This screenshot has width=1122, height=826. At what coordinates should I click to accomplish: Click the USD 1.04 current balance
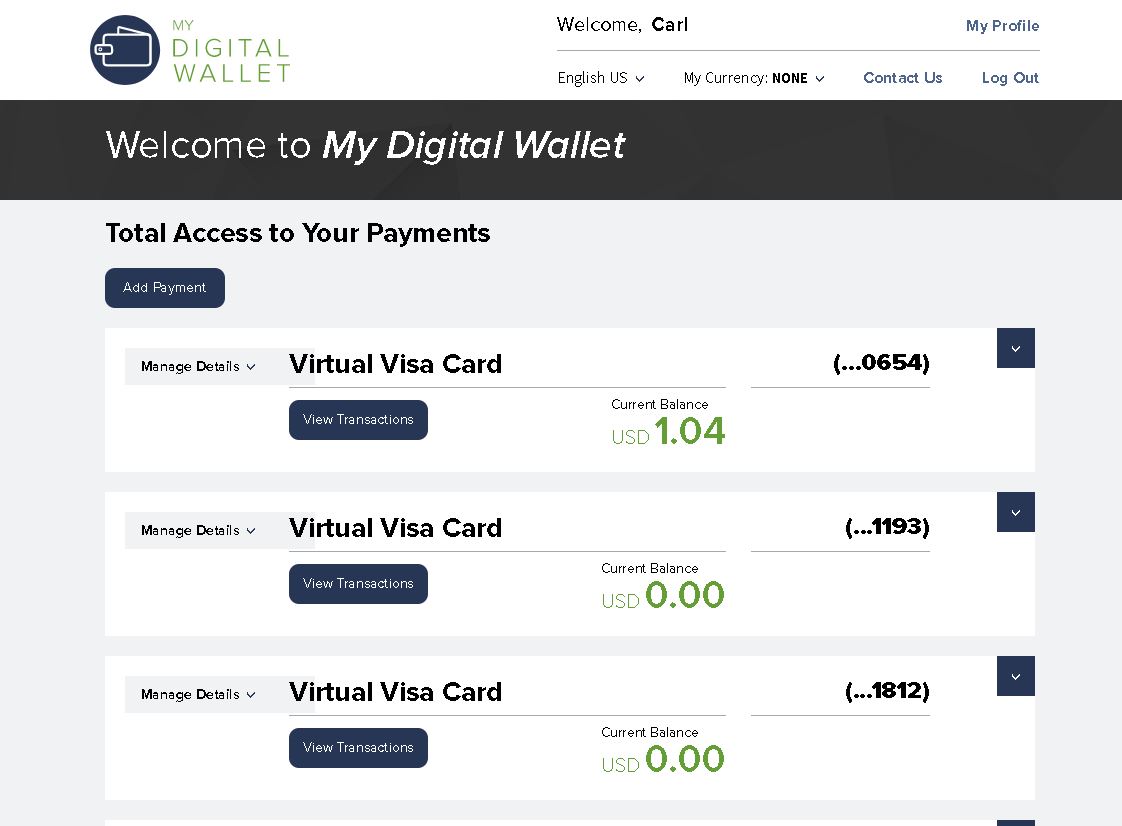tap(669, 432)
